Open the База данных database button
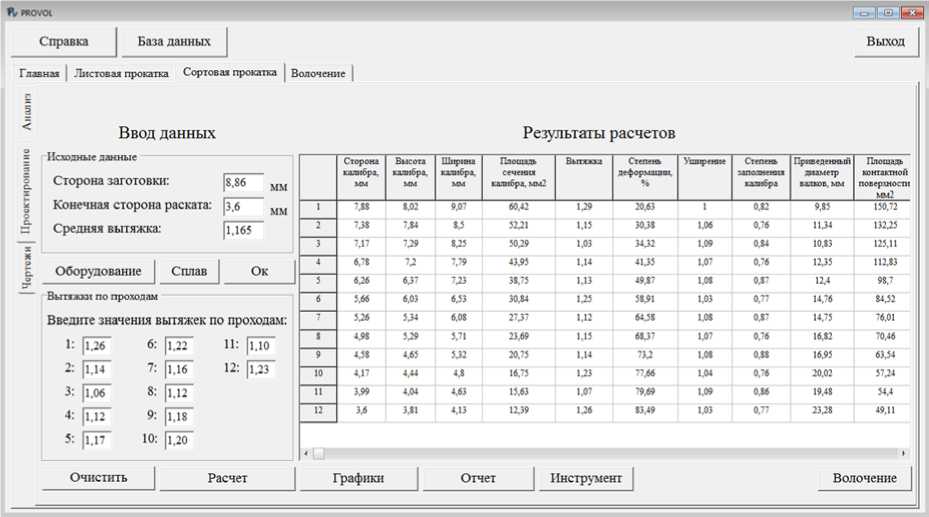This screenshot has width=929, height=517. pyautogui.click(x=174, y=41)
